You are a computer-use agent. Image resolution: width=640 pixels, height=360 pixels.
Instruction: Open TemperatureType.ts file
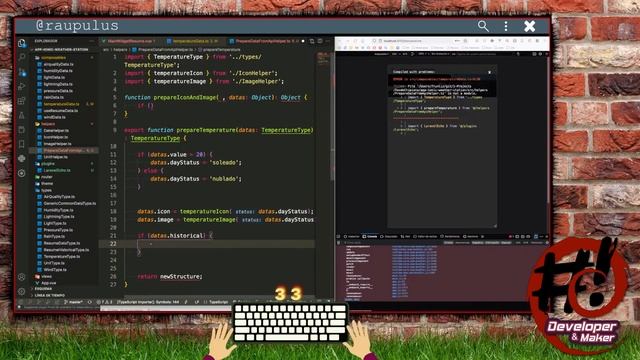tap(62, 256)
